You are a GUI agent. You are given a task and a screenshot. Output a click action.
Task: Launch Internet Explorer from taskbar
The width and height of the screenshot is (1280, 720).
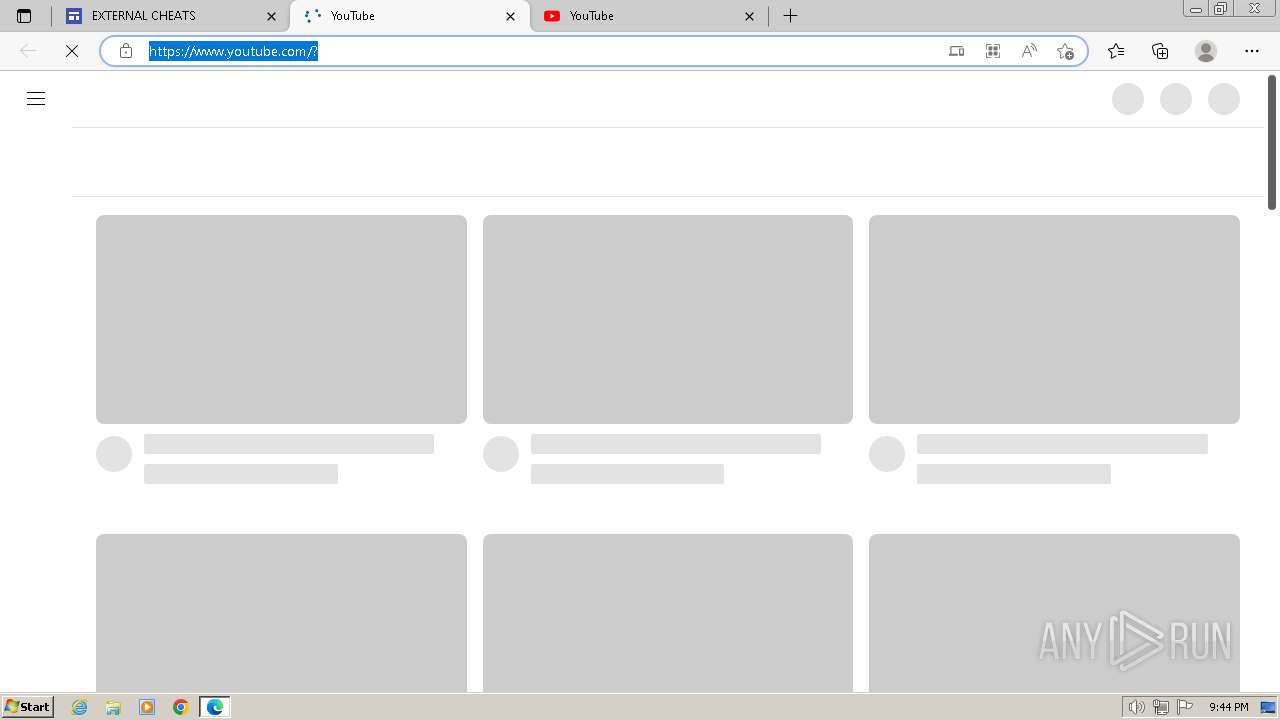coord(80,707)
